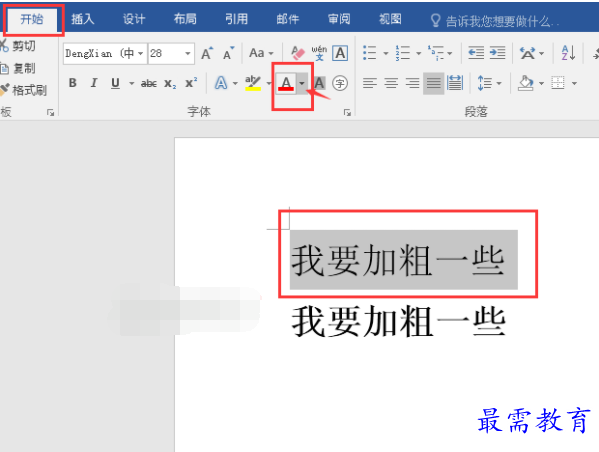This screenshot has width=599, height=452.
Task: Open the font size 28 dropdown
Action: (x=187, y=53)
